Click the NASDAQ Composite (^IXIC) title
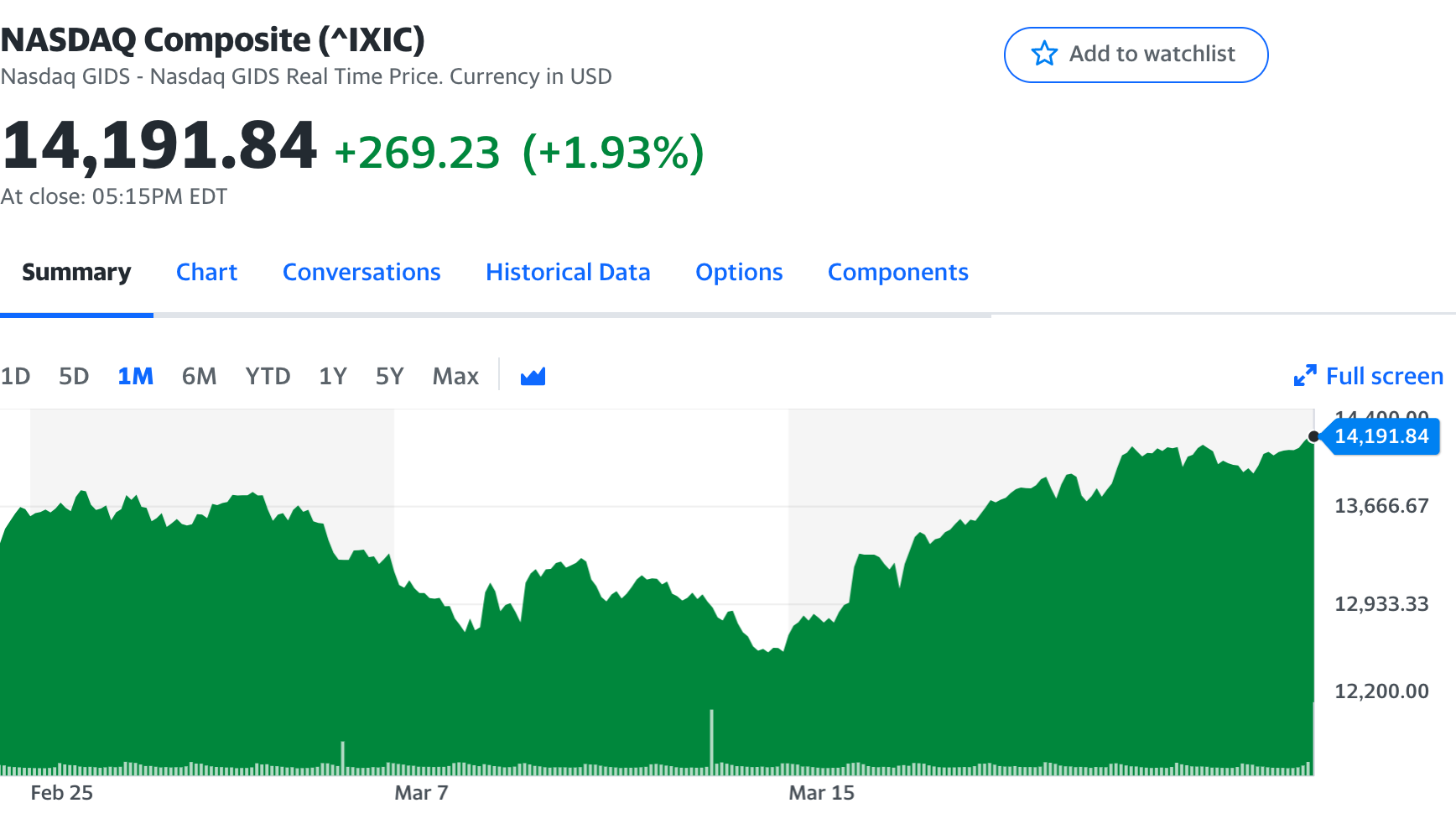1456x824 pixels. 213,39
